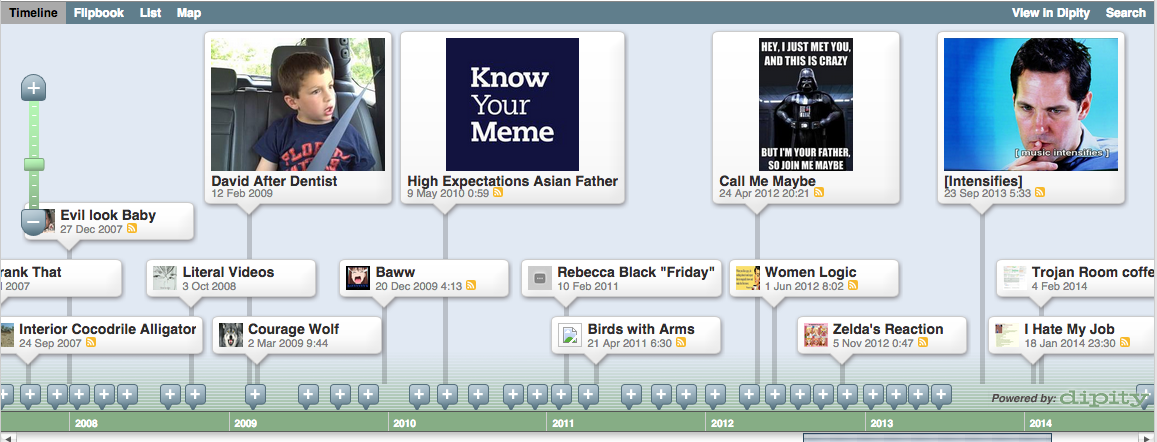The width and height of the screenshot is (1157, 442).
Task: Open the Zelda's Reaction event
Action: 888,329
